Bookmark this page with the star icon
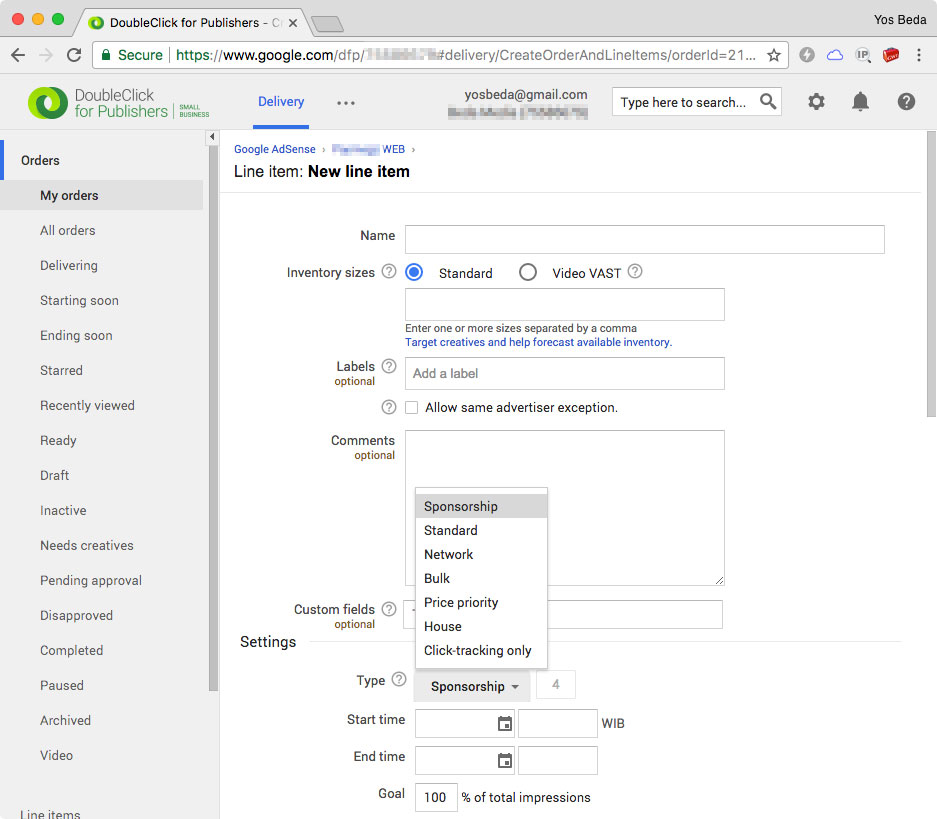Image resolution: width=937 pixels, height=819 pixels. click(774, 55)
